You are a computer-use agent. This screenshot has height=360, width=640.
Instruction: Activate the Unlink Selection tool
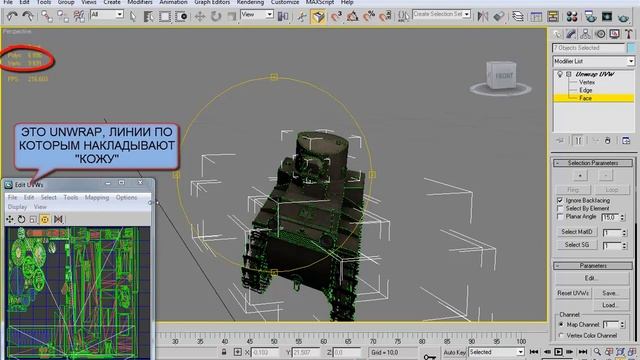coord(63,16)
